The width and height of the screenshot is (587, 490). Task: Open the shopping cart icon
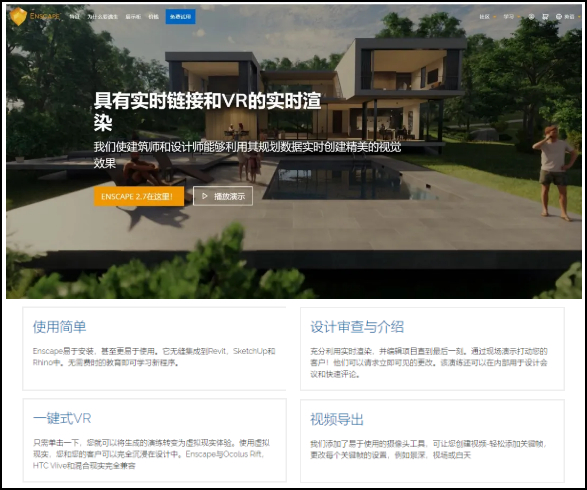pos(545,16)
